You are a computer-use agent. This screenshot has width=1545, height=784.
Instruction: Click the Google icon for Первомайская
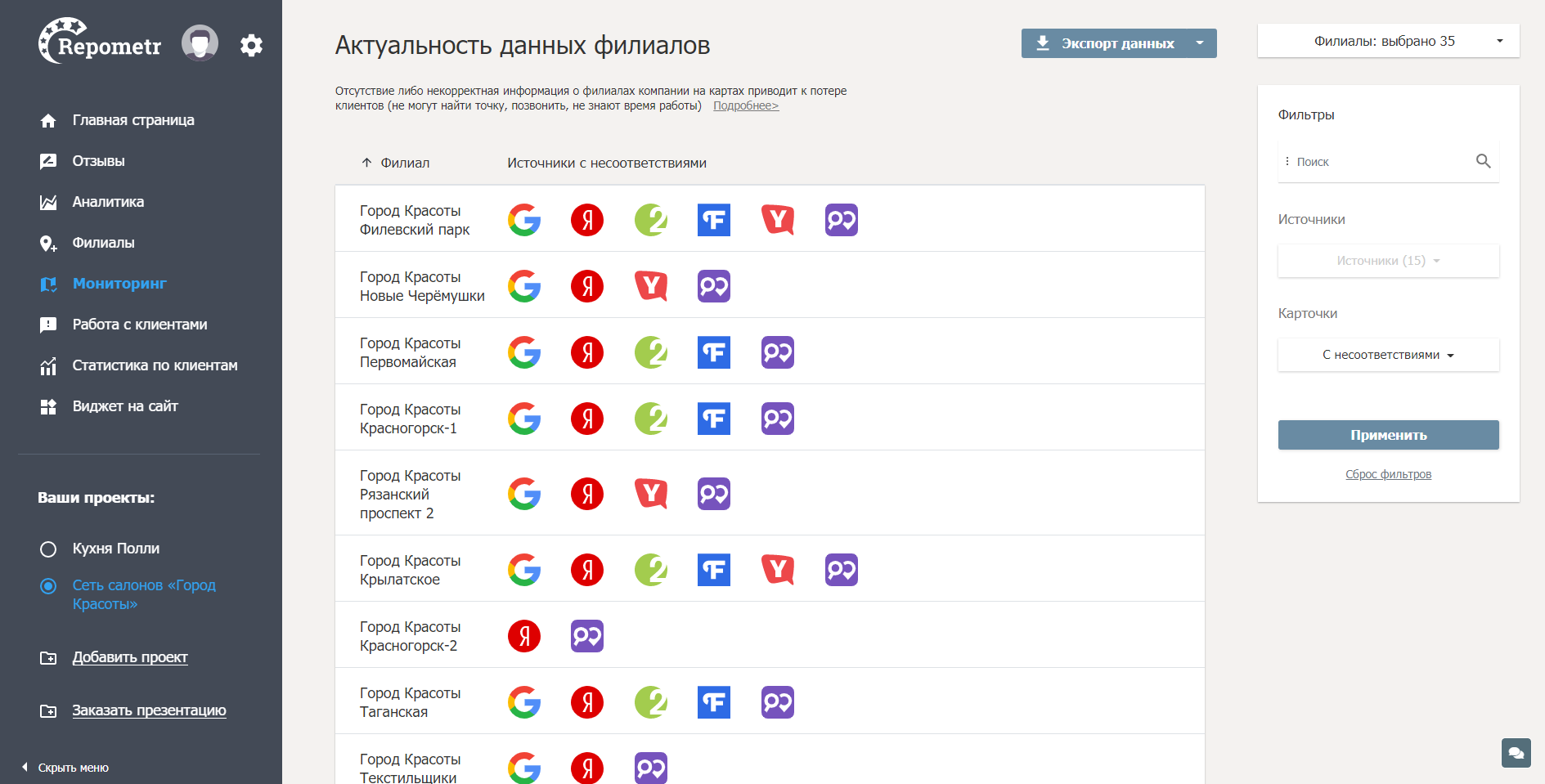click(x=524, y=352)
